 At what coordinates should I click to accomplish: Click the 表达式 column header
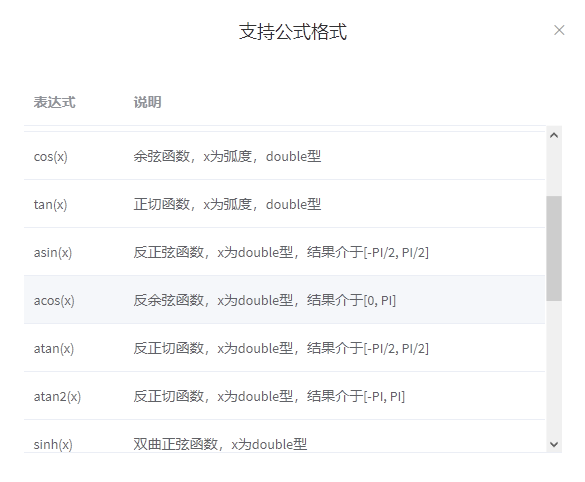click(54, 102)
